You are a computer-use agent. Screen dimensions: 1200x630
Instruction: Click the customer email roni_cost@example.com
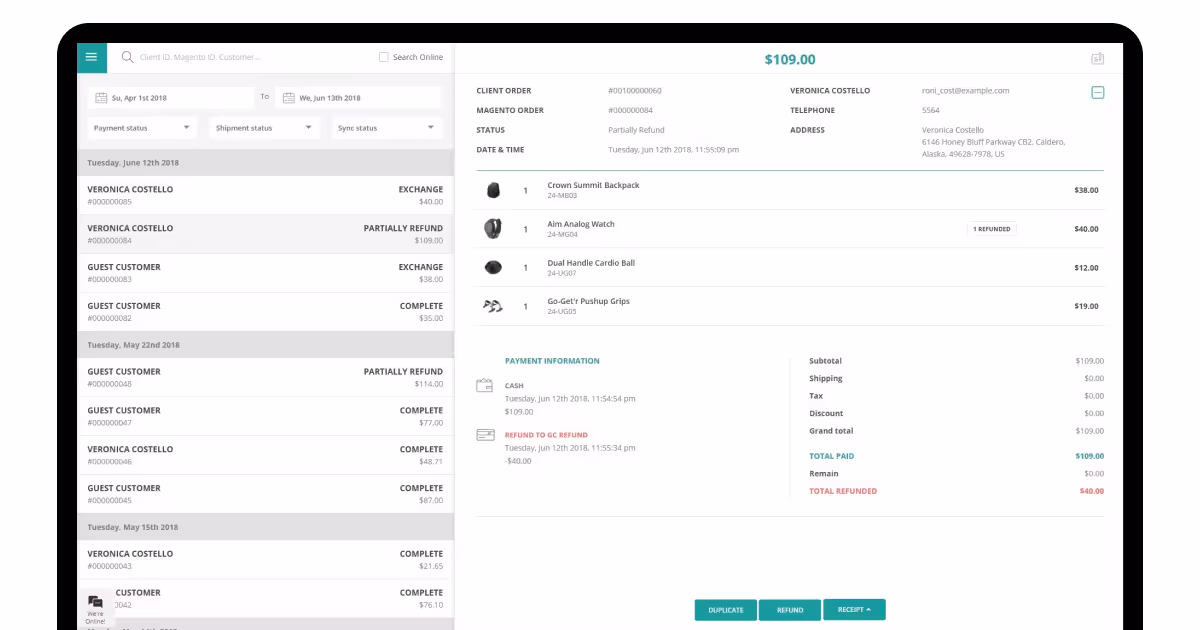point(965,90)
